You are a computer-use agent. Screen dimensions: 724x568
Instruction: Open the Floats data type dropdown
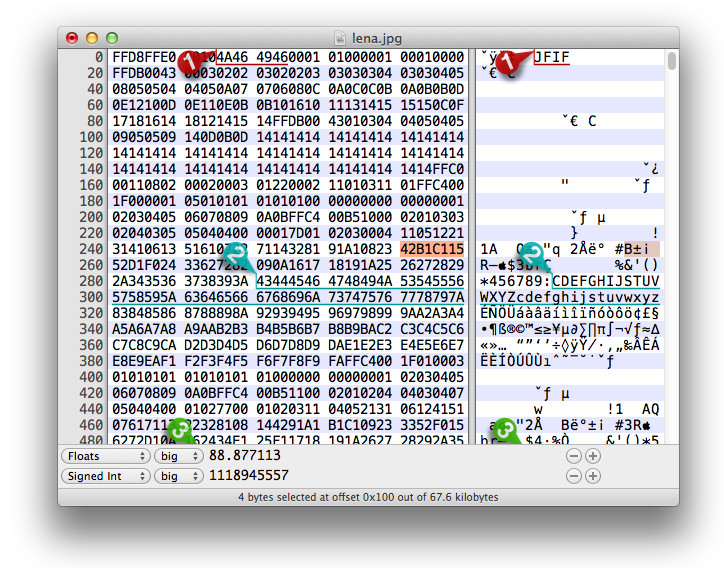coord(106,456)
